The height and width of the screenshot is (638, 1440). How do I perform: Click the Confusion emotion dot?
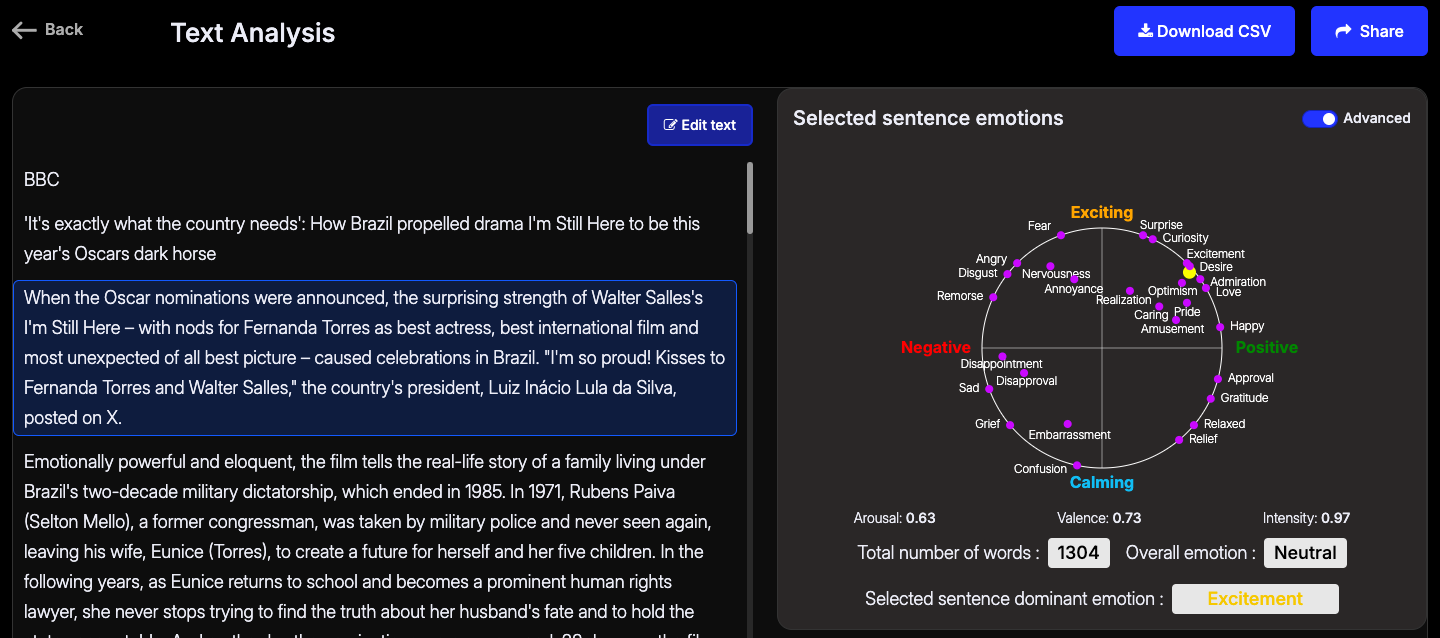point(1077,465)
